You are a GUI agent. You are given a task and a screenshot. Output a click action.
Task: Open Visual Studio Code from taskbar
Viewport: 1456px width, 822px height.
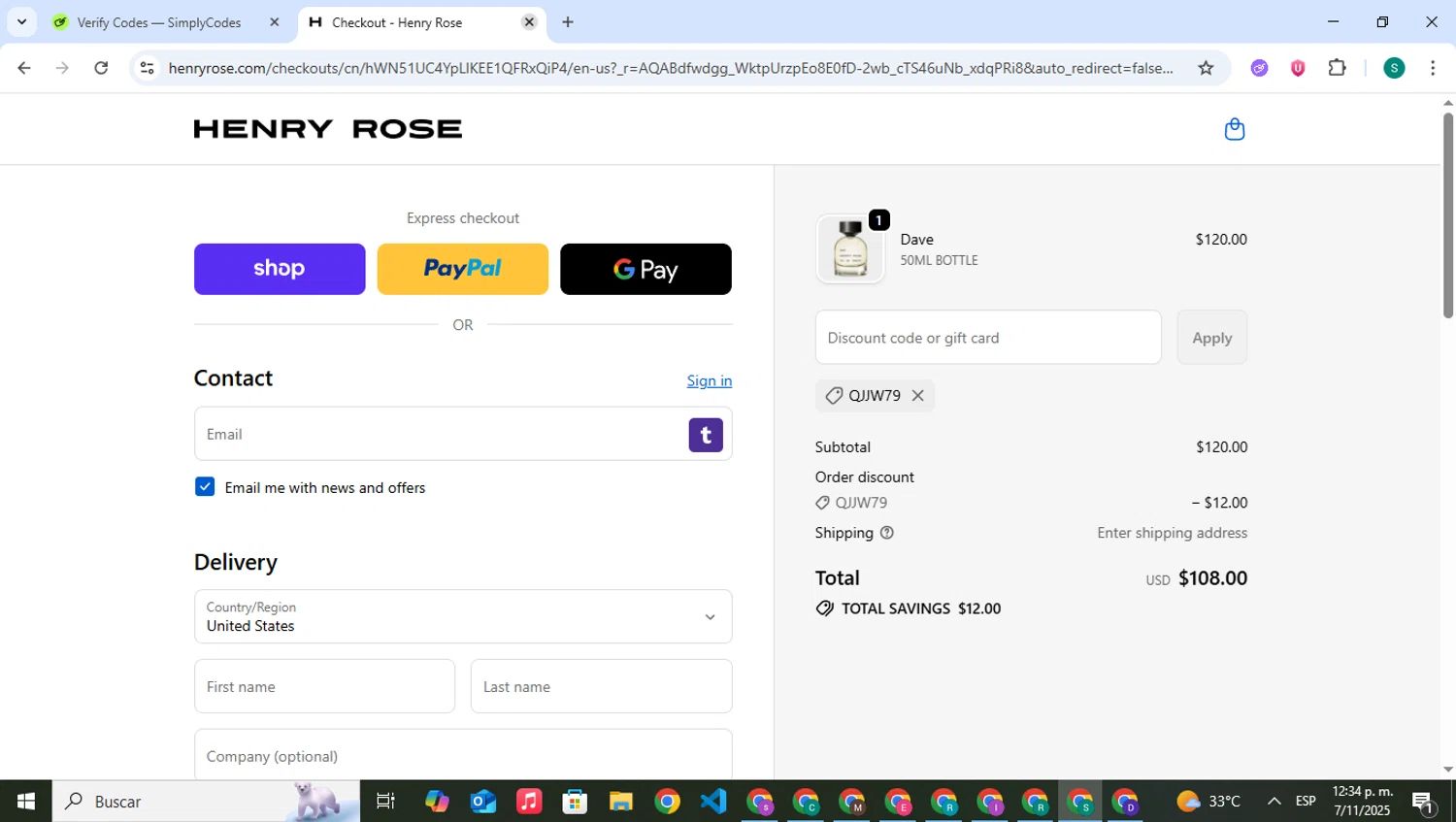(713, 802)
